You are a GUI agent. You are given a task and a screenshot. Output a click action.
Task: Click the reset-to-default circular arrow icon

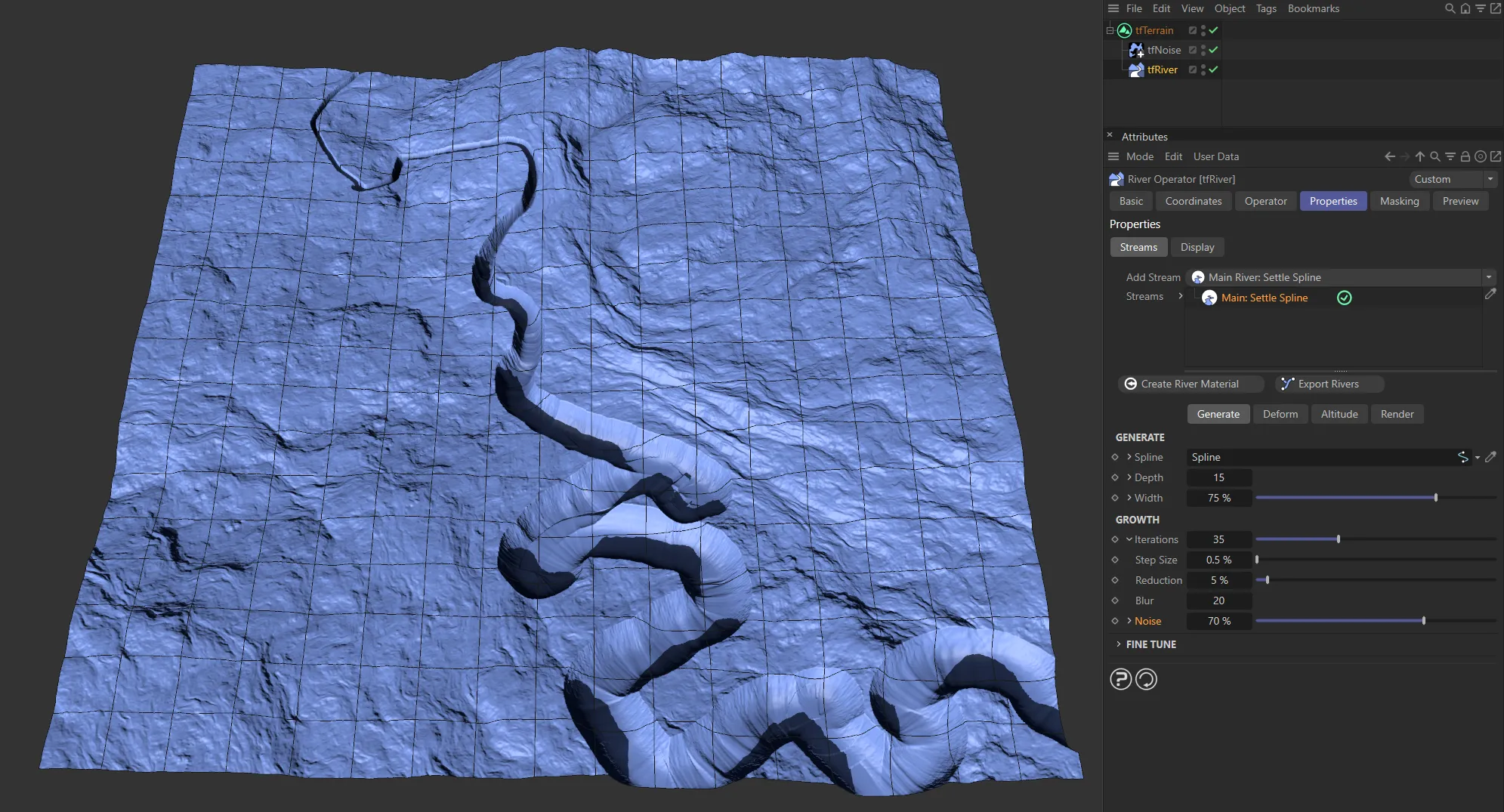point(1146,679)
